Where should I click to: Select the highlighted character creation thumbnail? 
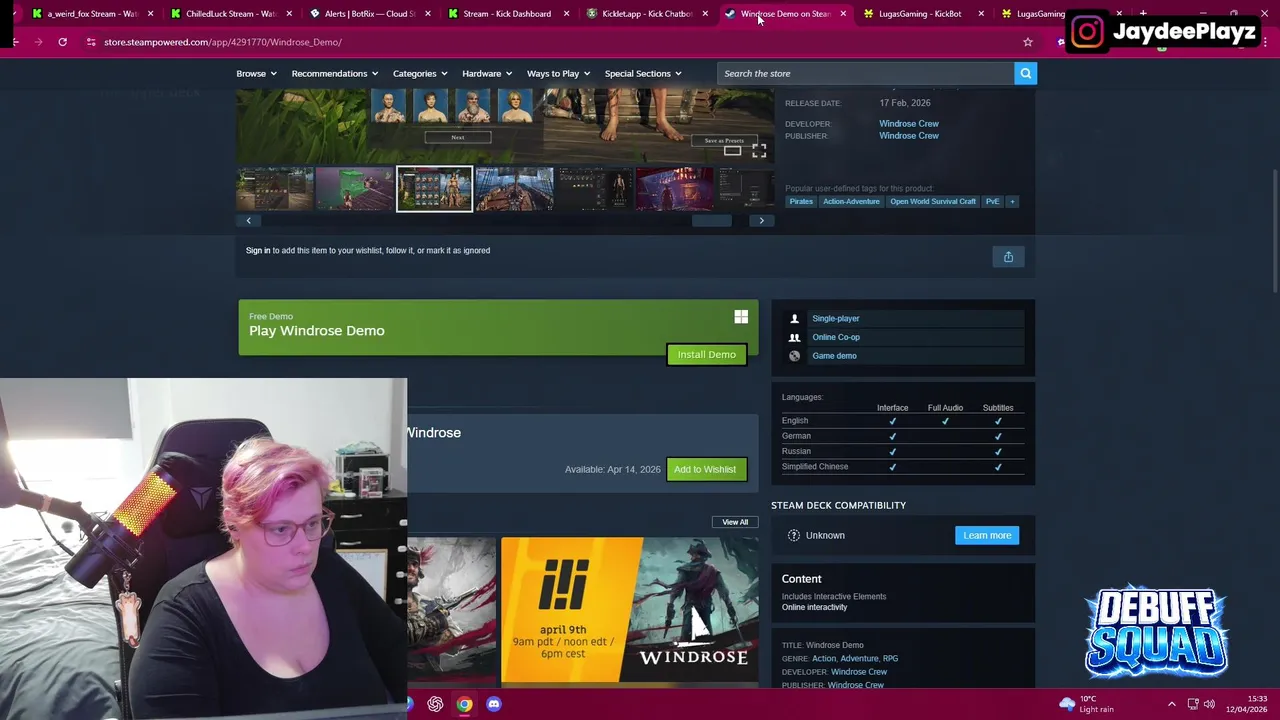tap(434, 189)
